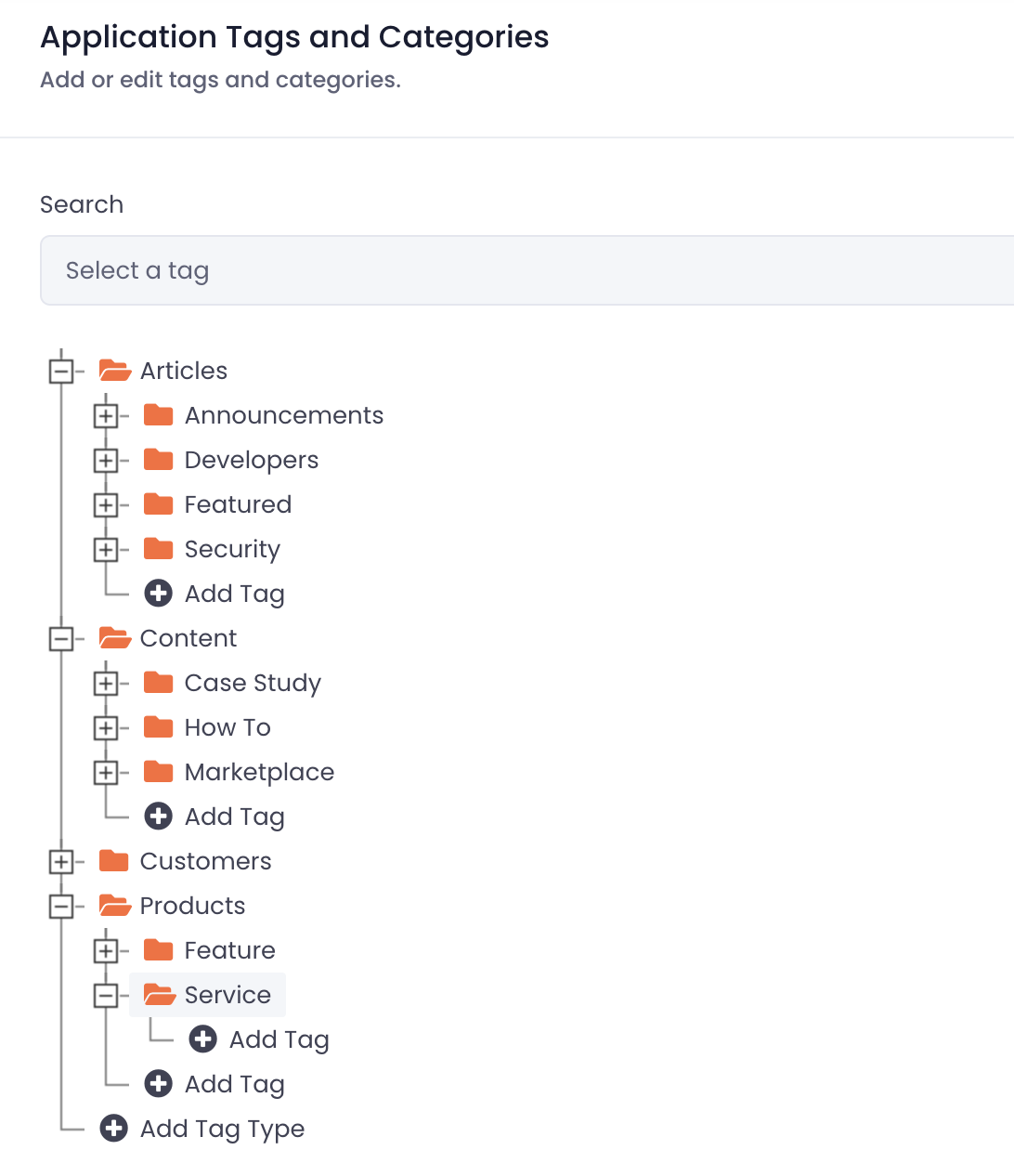Click the Articles open folder icon
The width and height of the screenshot is (1014, 1176).
[115, 371]
